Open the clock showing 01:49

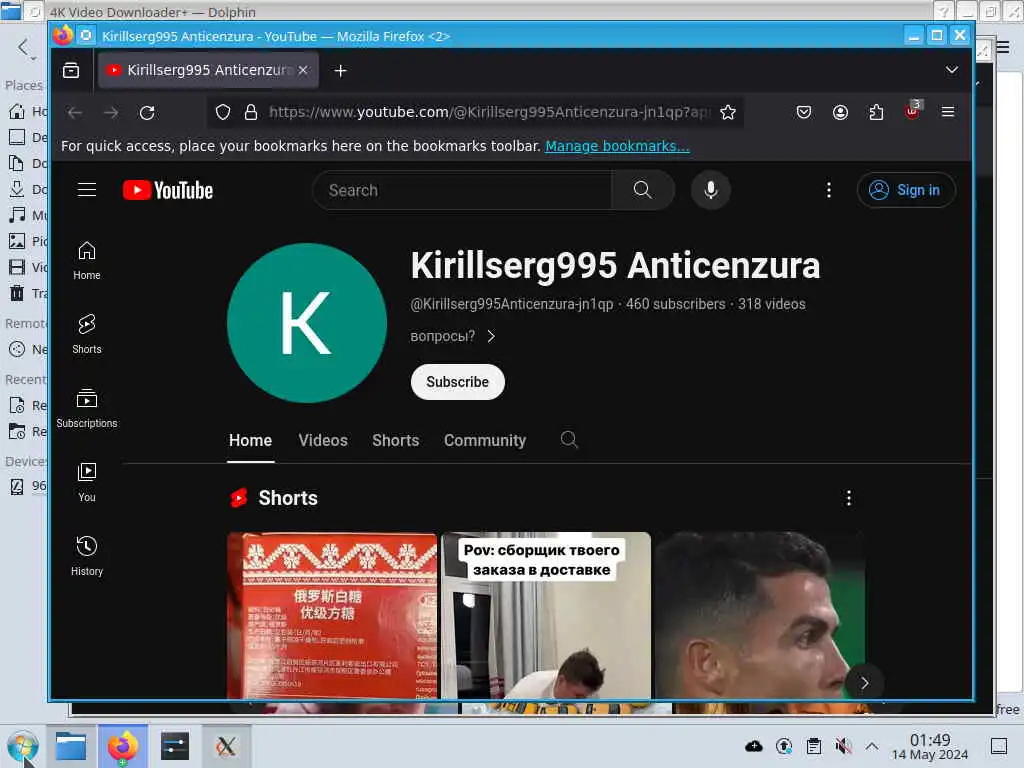[x=930, y=746]
